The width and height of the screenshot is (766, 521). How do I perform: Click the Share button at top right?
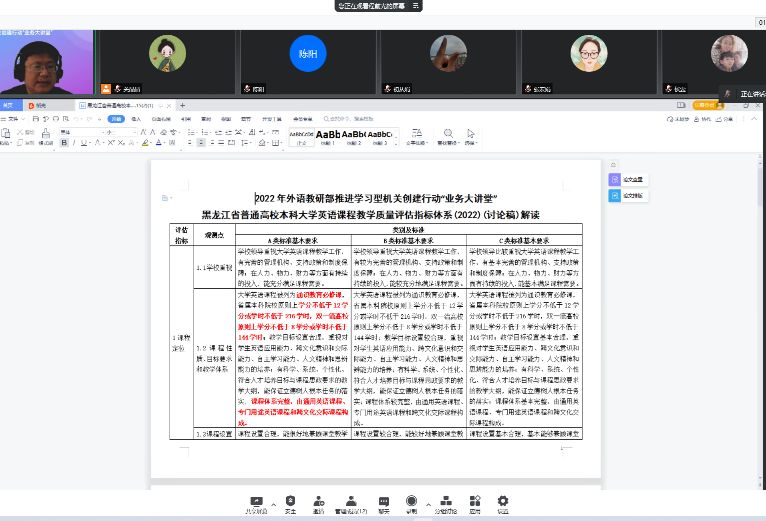pos(724,119)
